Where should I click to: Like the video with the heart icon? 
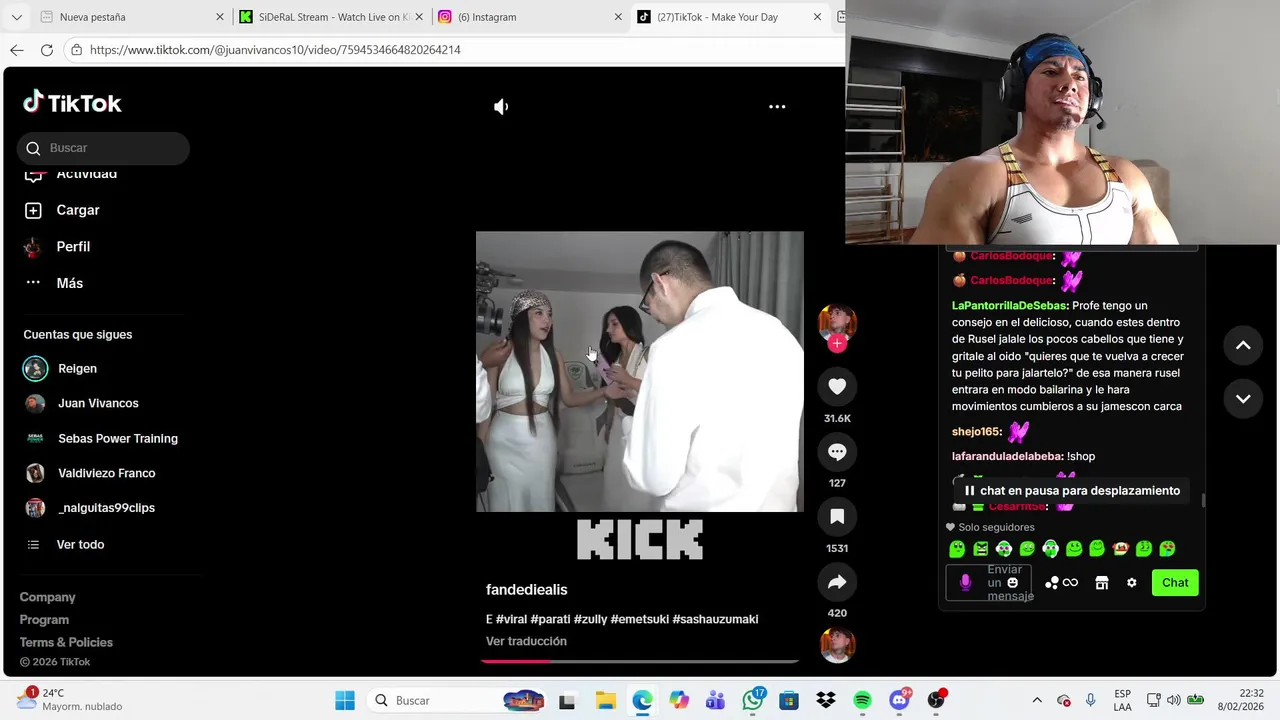click(x=837, y=387)
